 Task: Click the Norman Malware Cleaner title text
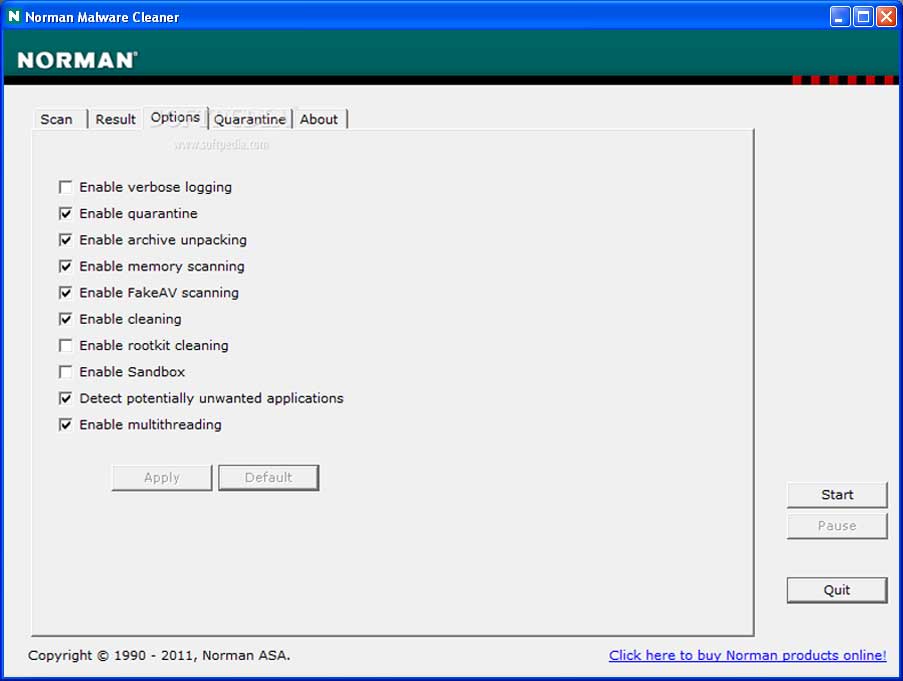coord(102,17)
